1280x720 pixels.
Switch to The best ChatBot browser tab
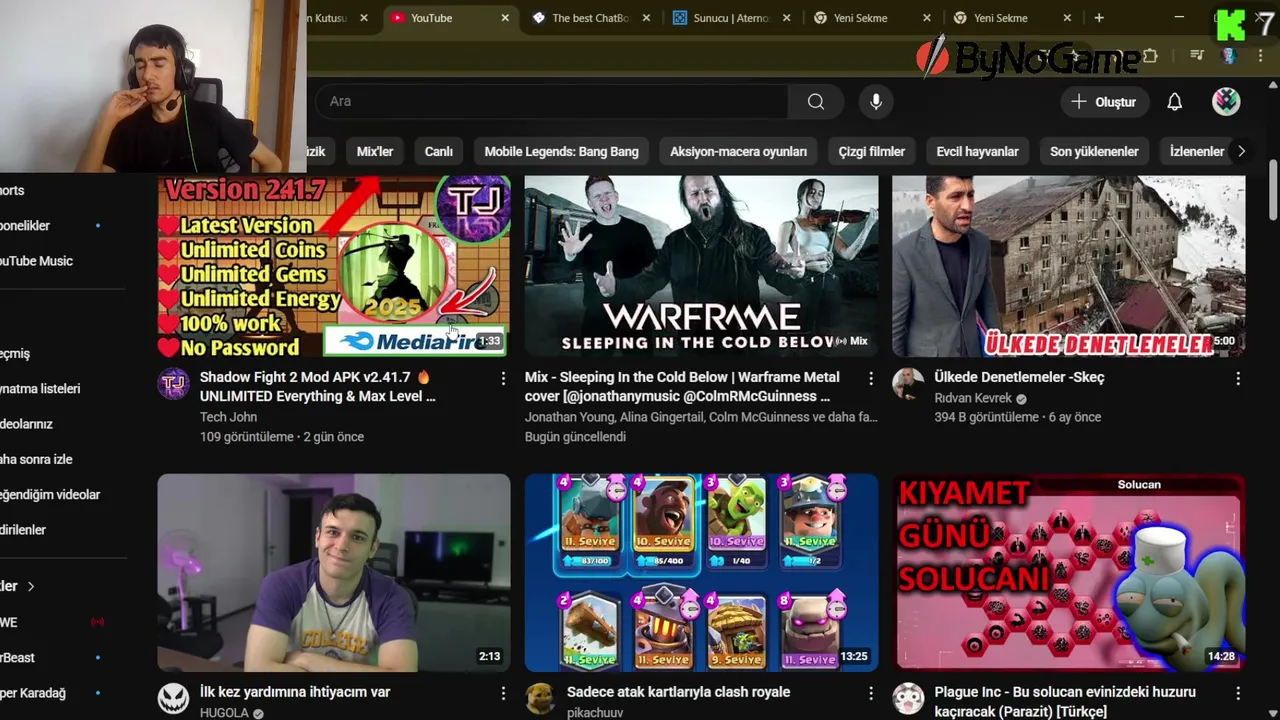point(590,18)
